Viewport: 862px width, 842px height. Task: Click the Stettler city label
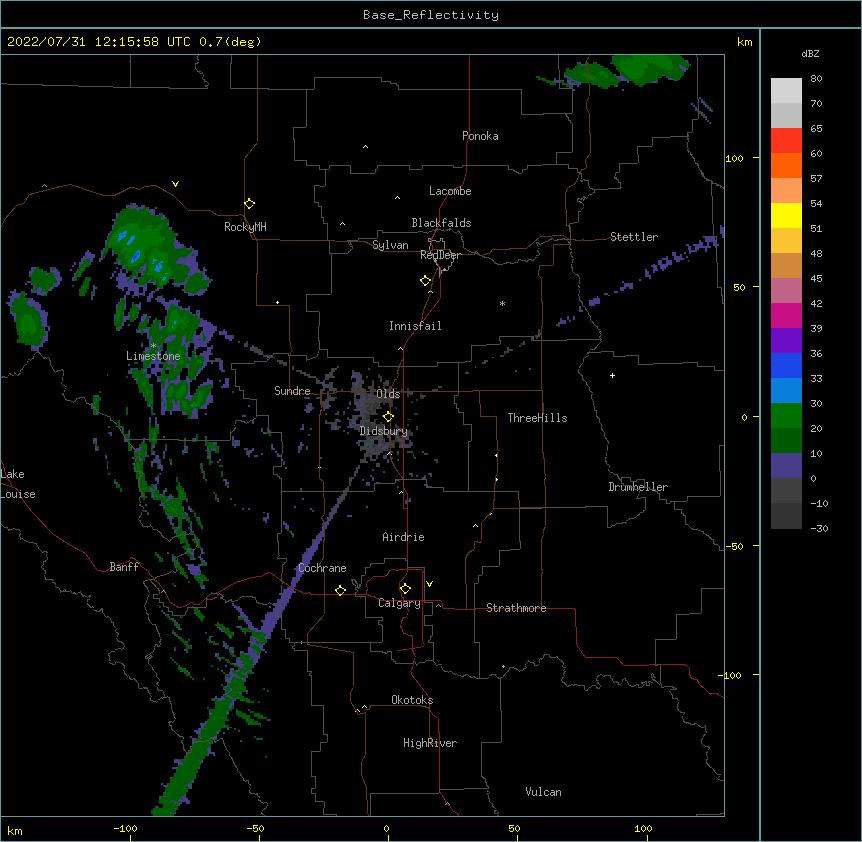pyautogui.click(x=633, y=237)
